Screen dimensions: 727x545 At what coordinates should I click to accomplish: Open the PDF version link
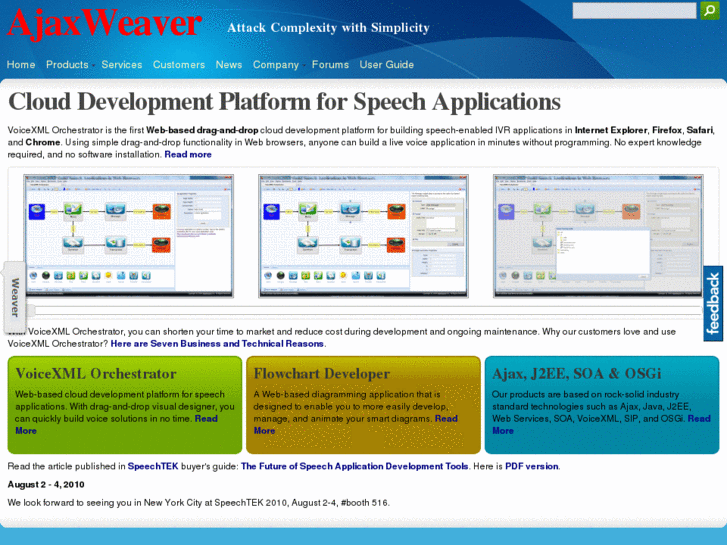531,466
